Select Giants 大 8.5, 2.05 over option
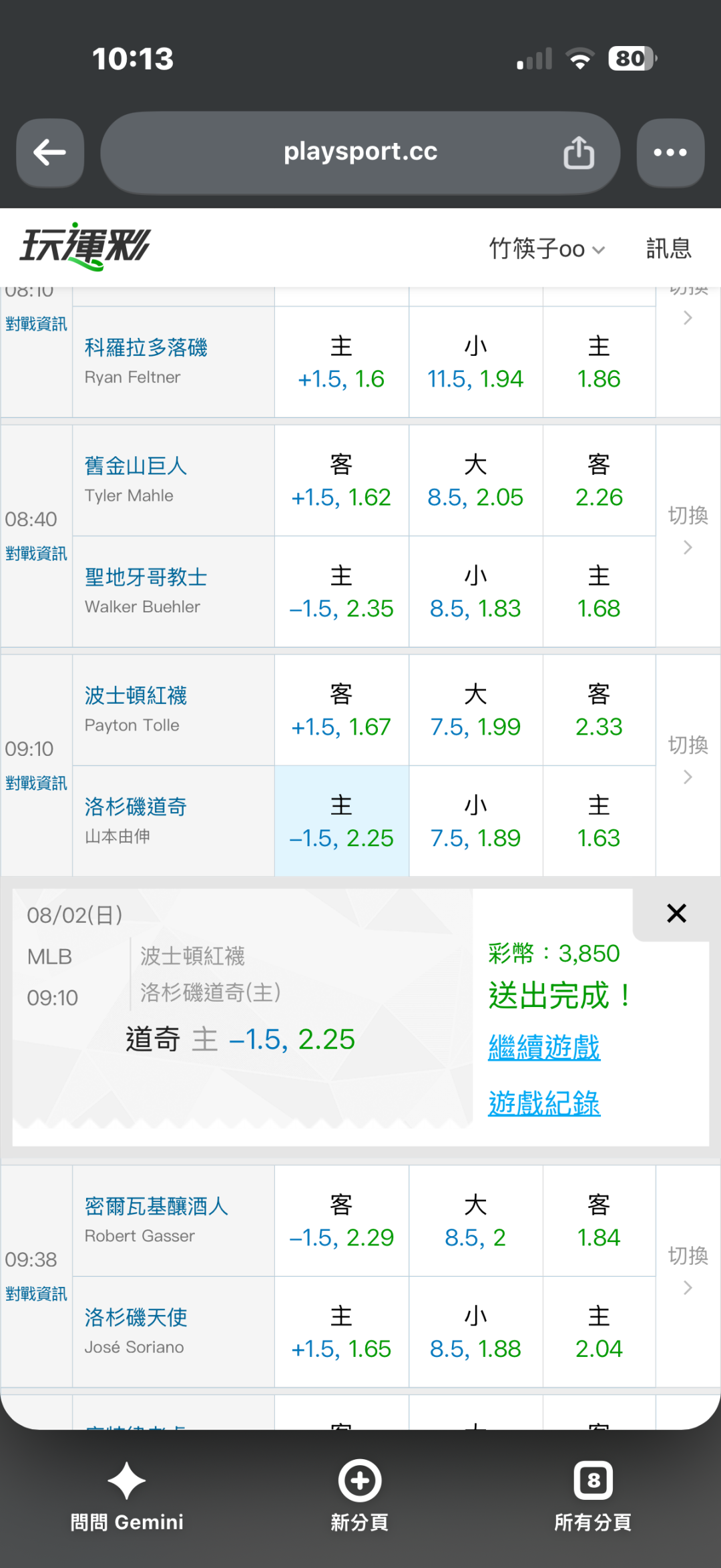This screenshot has width=721, height=1568. (x=475, y=480)
